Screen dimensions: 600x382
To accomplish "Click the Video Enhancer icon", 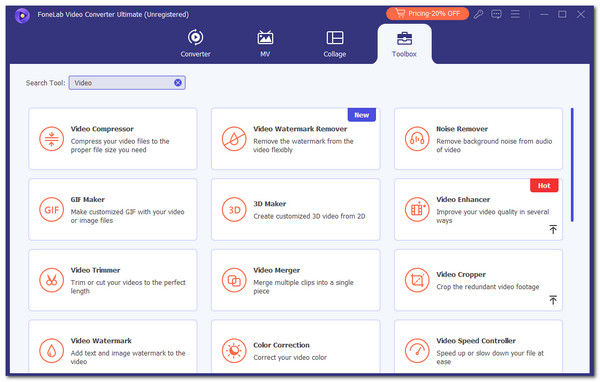I will point(417,210).
